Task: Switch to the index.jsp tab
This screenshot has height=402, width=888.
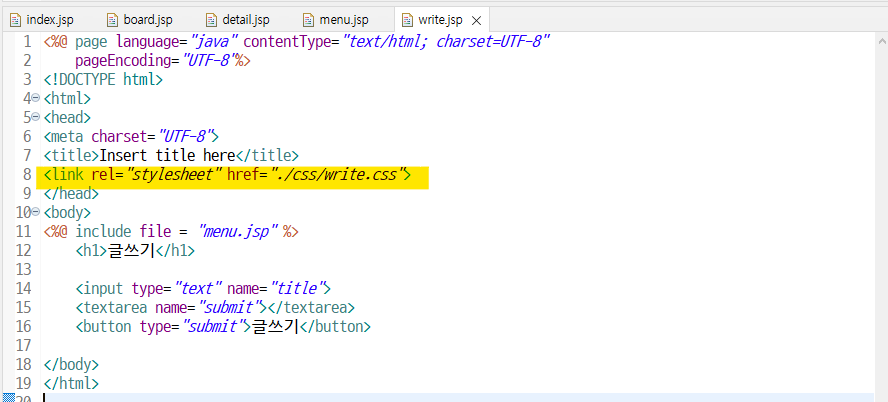Action: pos(42,20)
